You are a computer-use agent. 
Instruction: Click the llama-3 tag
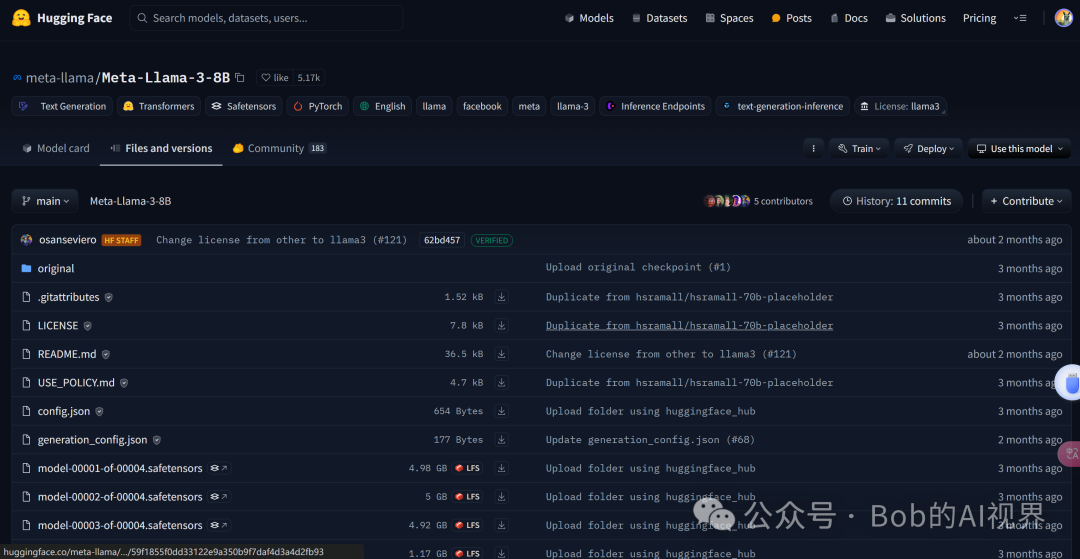coord(572,106)
